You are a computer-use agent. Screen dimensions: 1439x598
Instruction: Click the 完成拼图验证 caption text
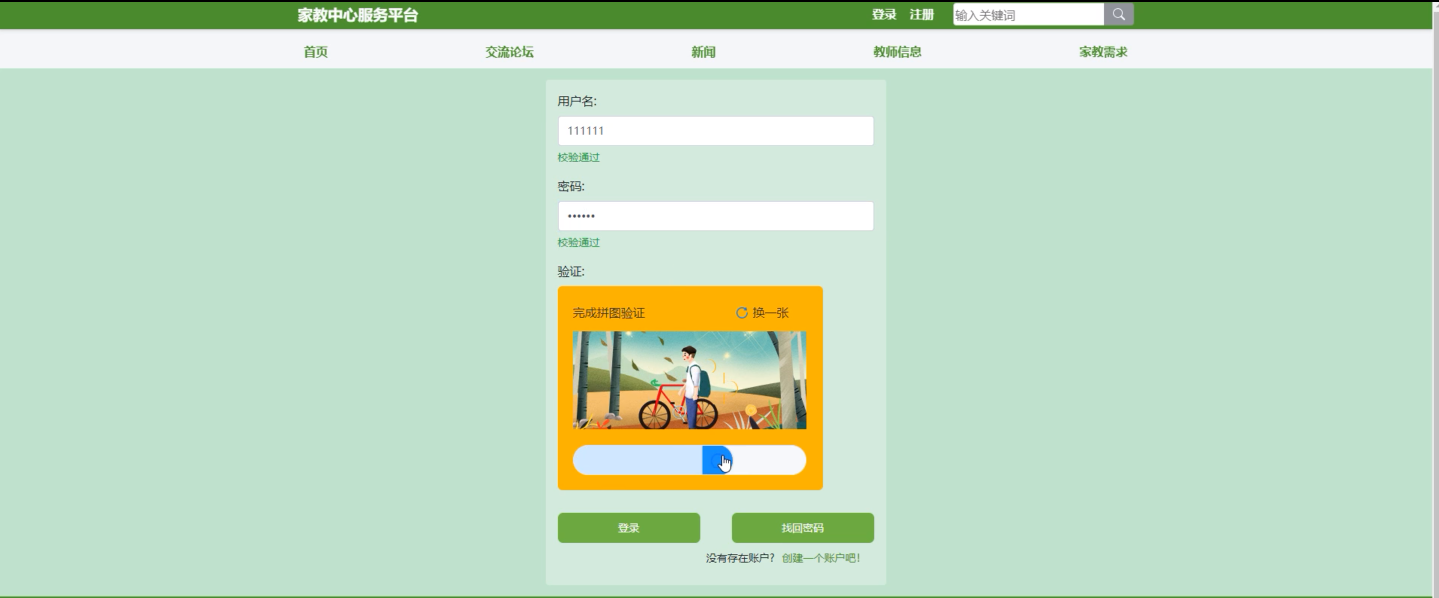tap(609, 313)
